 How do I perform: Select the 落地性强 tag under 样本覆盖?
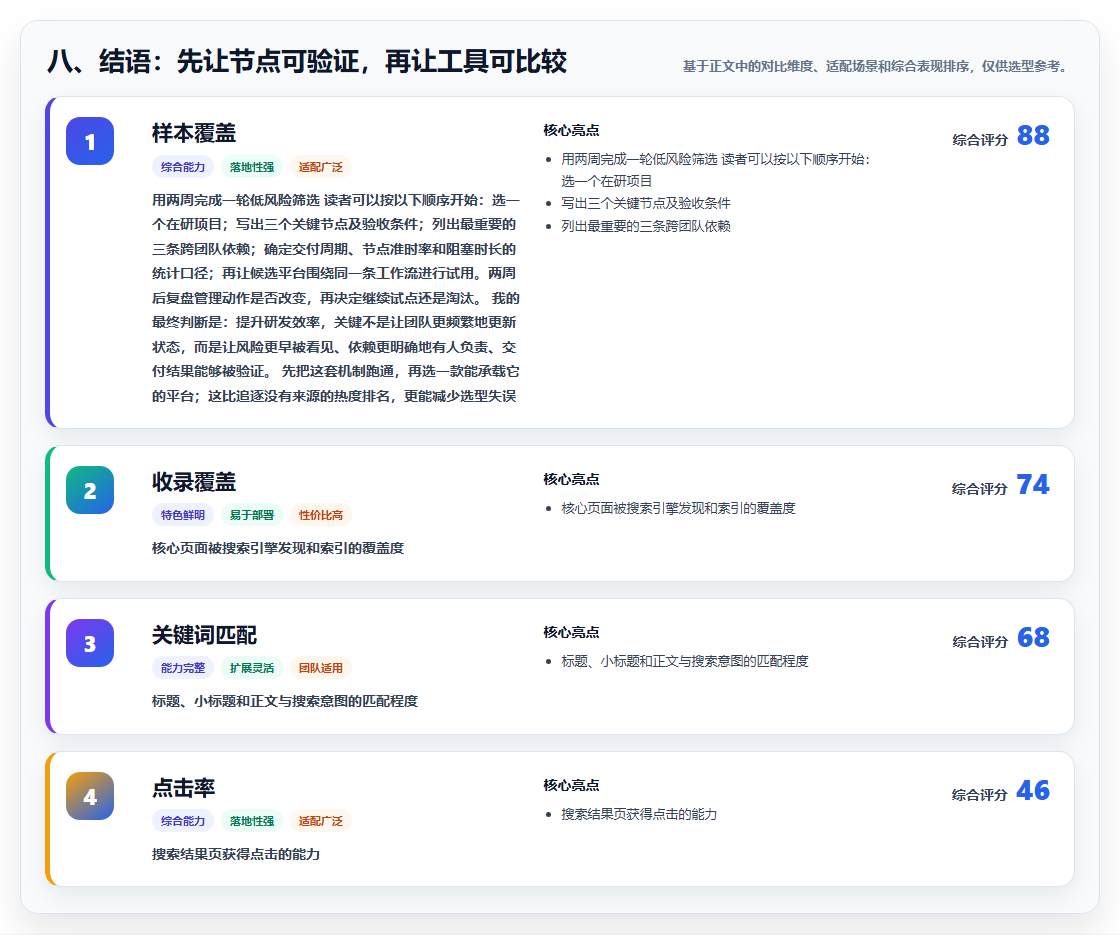(252, 167)
